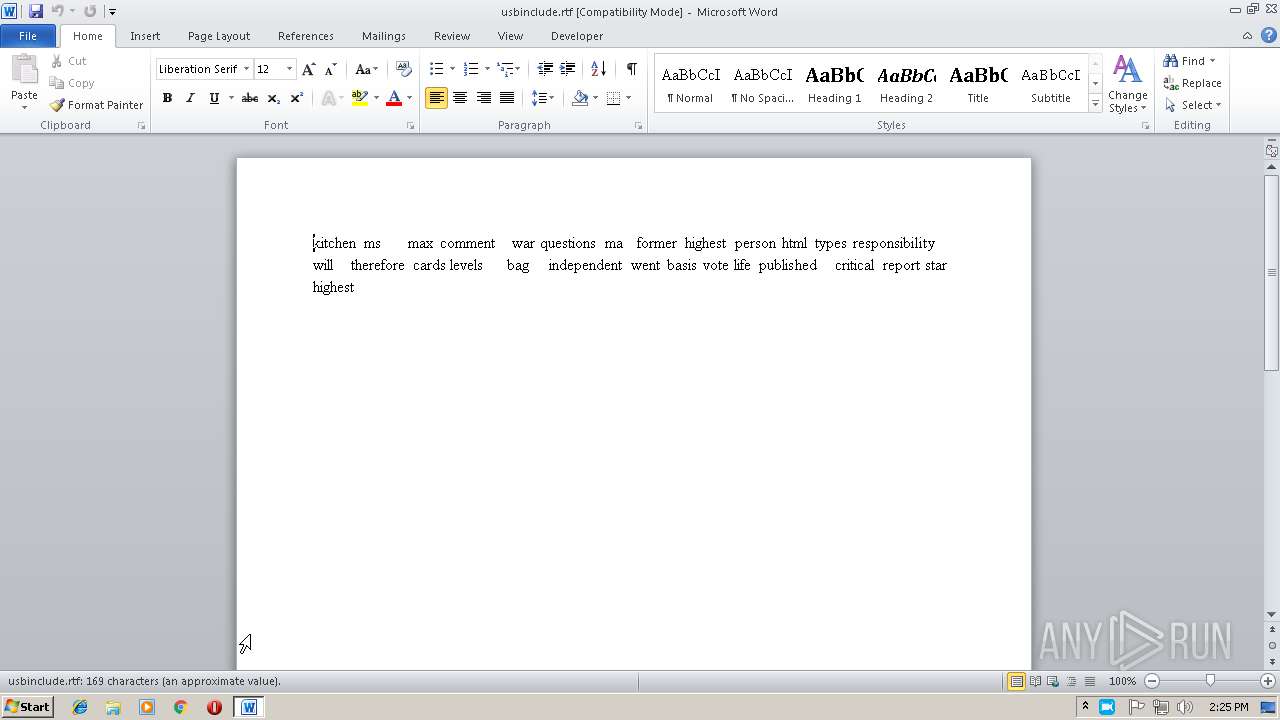The width and height of the screenshot is (1280, 720).
Task: Open the File tab
Action: click(x=28, y=36)
